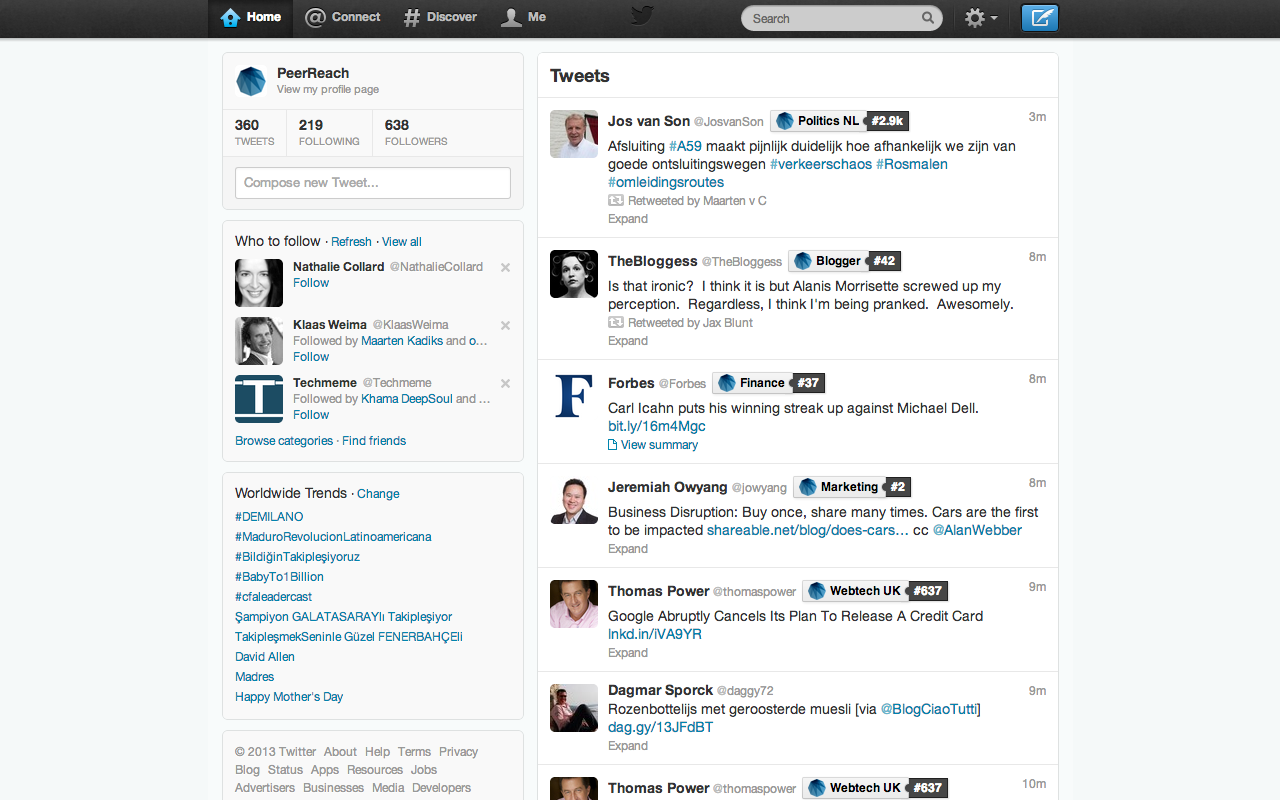The width and height of the screenshot is (1280, 800).
Task: Open the Developers footer link
Action: [x=442, y=788]
